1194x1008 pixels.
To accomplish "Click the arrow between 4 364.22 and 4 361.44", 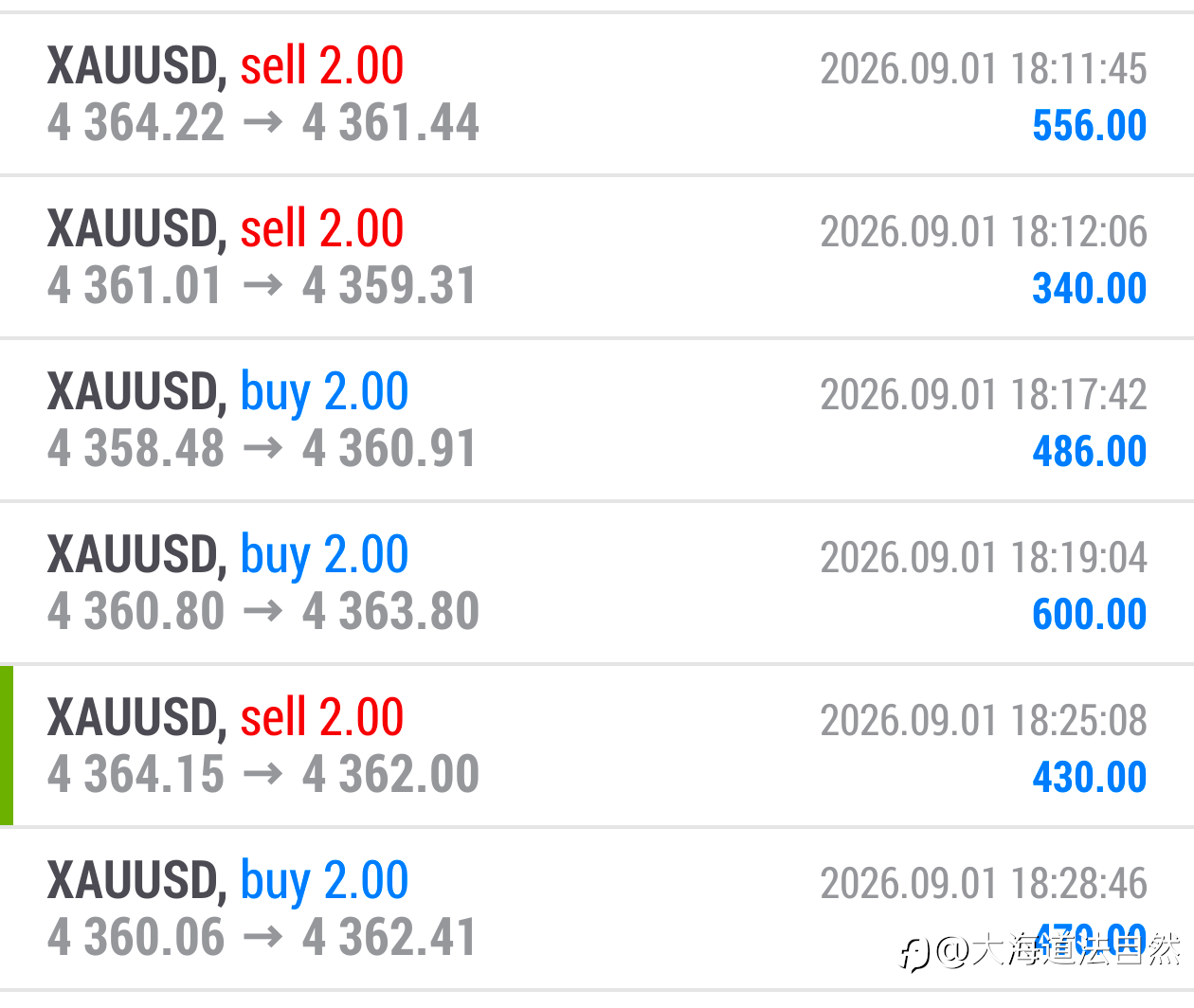I will 263,124.
